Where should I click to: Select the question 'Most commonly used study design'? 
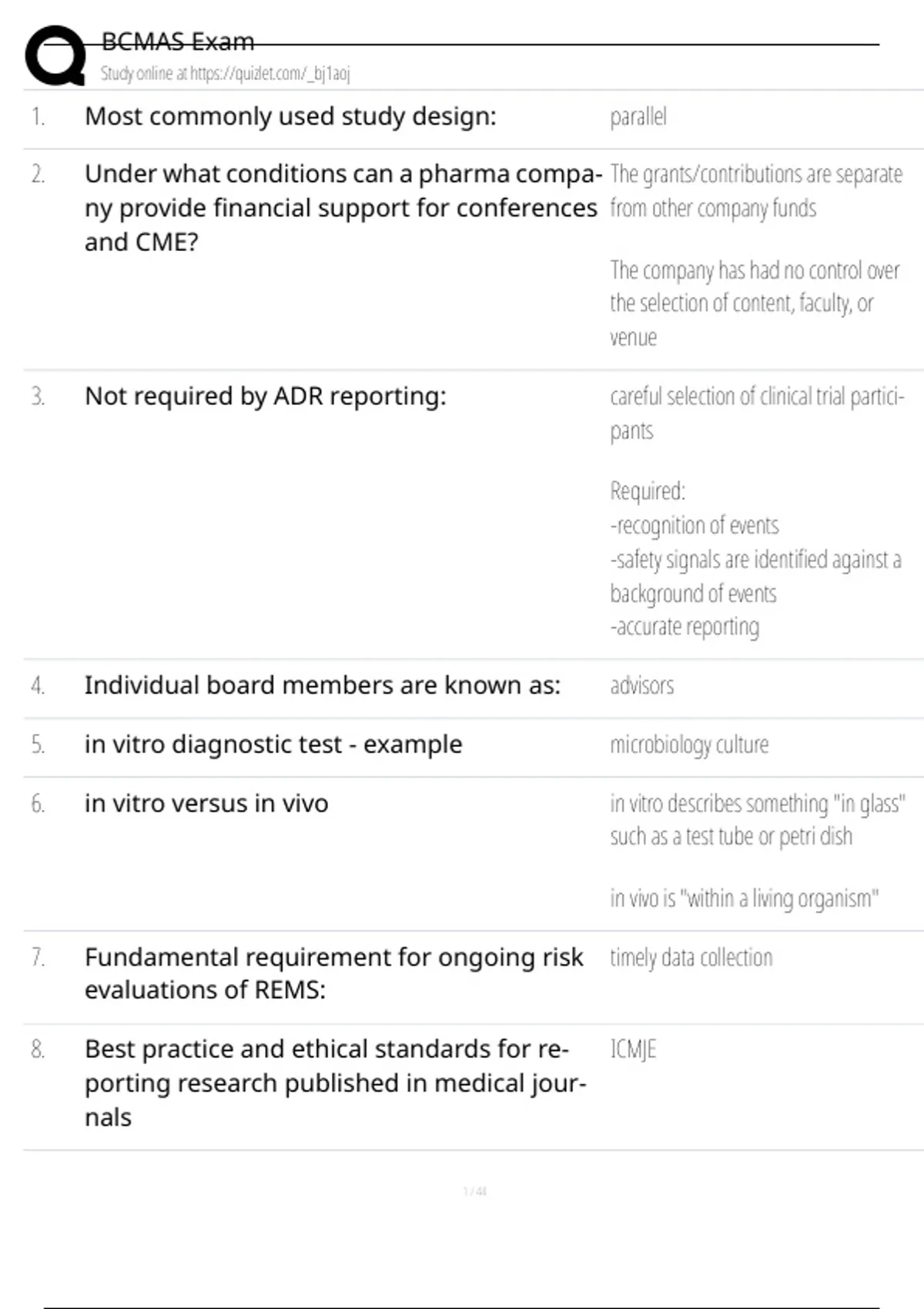point(290,116)
